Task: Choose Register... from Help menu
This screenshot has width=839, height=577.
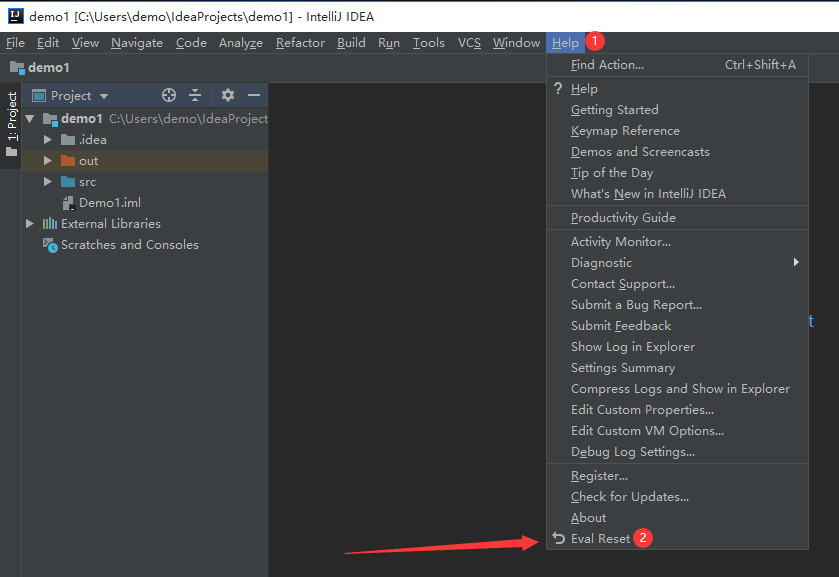Action: coord(677,475)
